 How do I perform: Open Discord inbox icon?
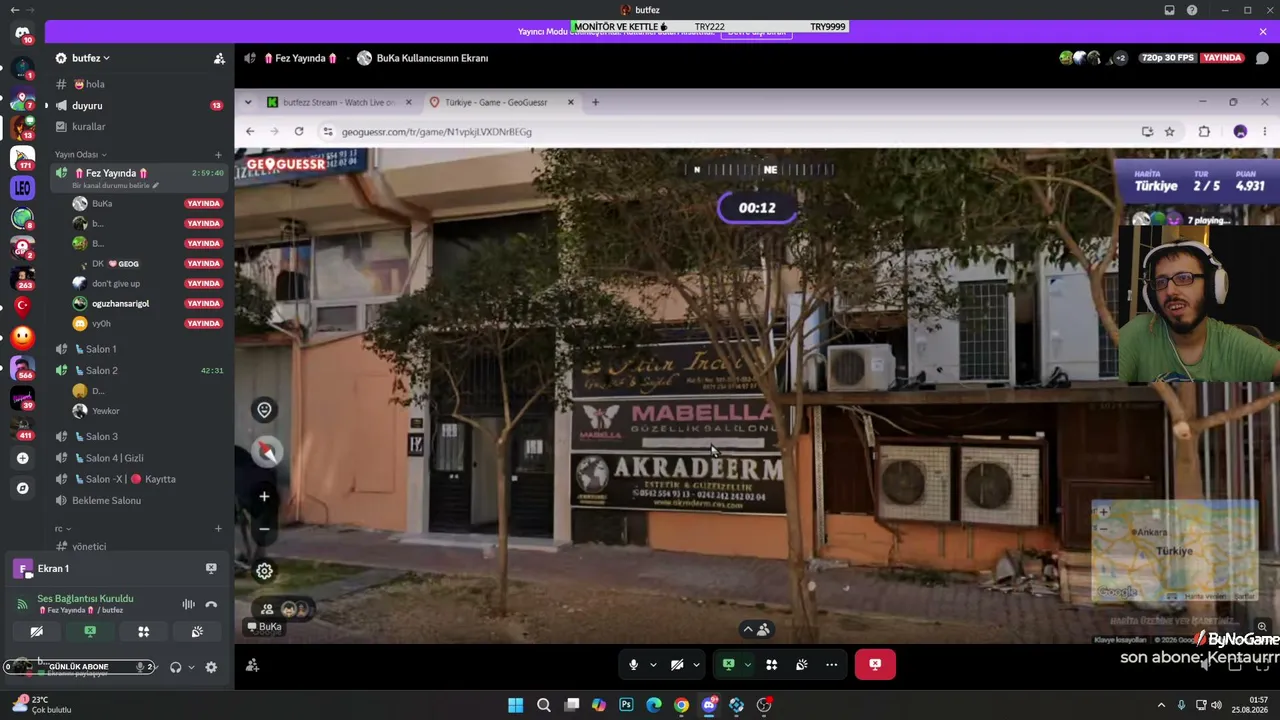[1169, 10]
